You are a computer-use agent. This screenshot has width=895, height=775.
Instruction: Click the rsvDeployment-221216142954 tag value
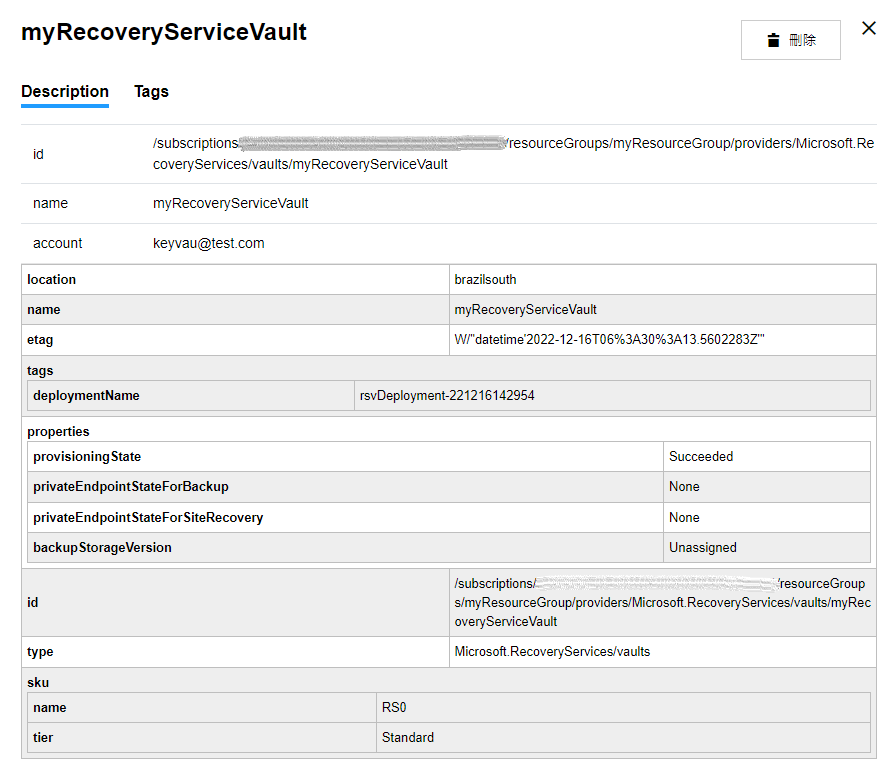coord(447,395)
